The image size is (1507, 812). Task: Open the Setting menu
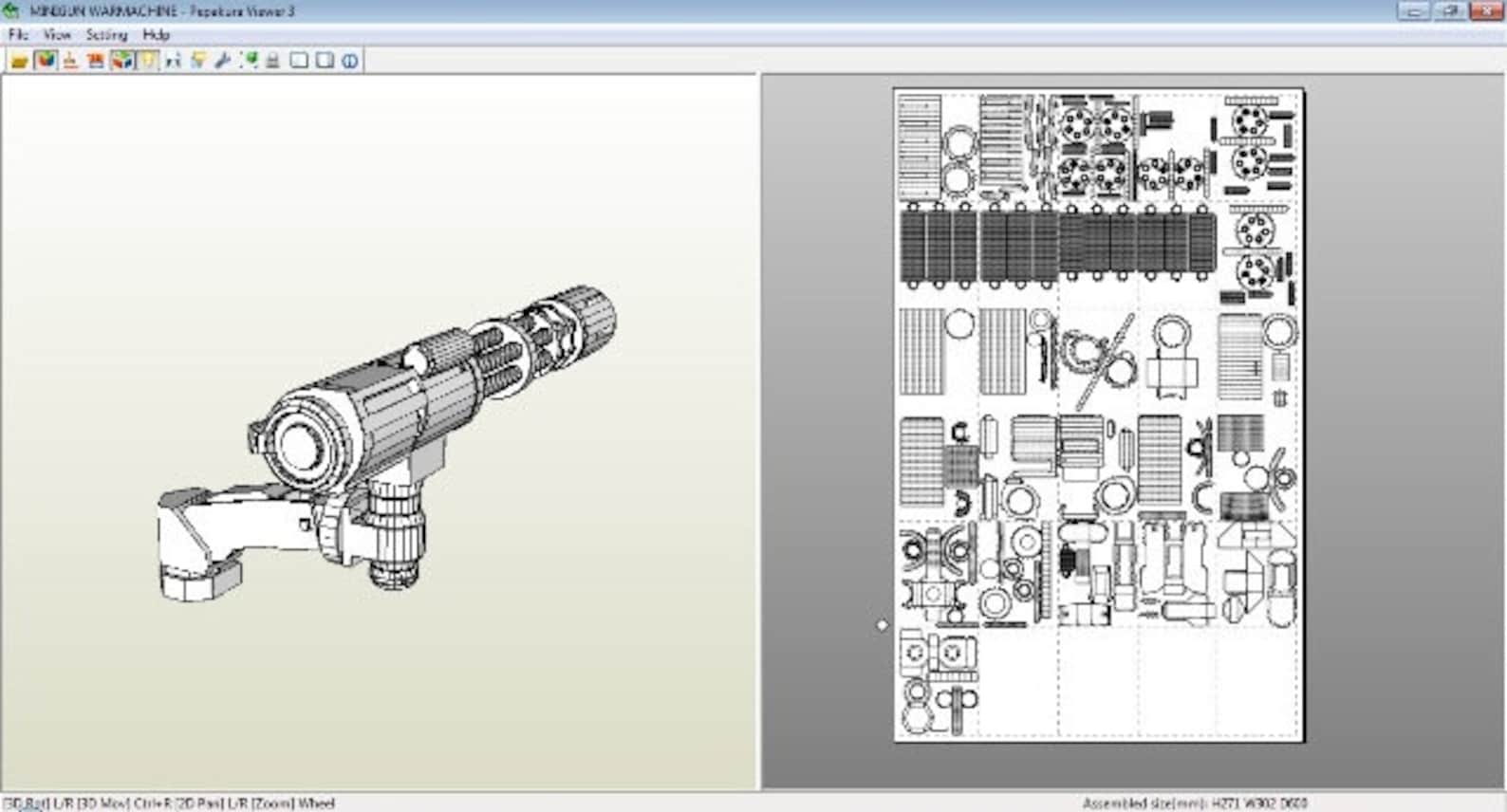click(x=106, y=34)
